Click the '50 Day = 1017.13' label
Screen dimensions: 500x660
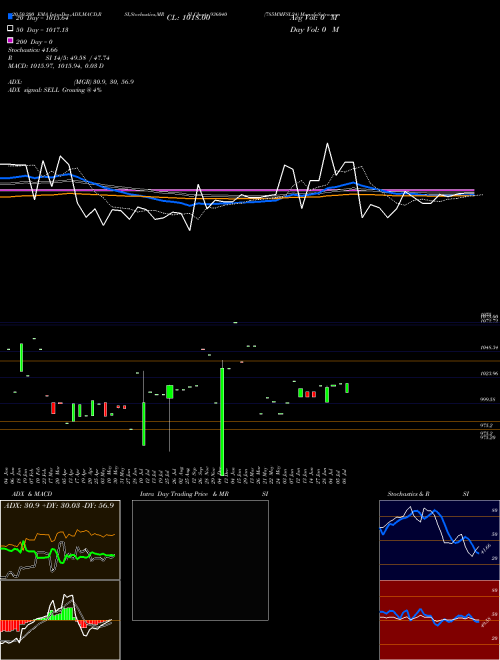pos(42,30)
